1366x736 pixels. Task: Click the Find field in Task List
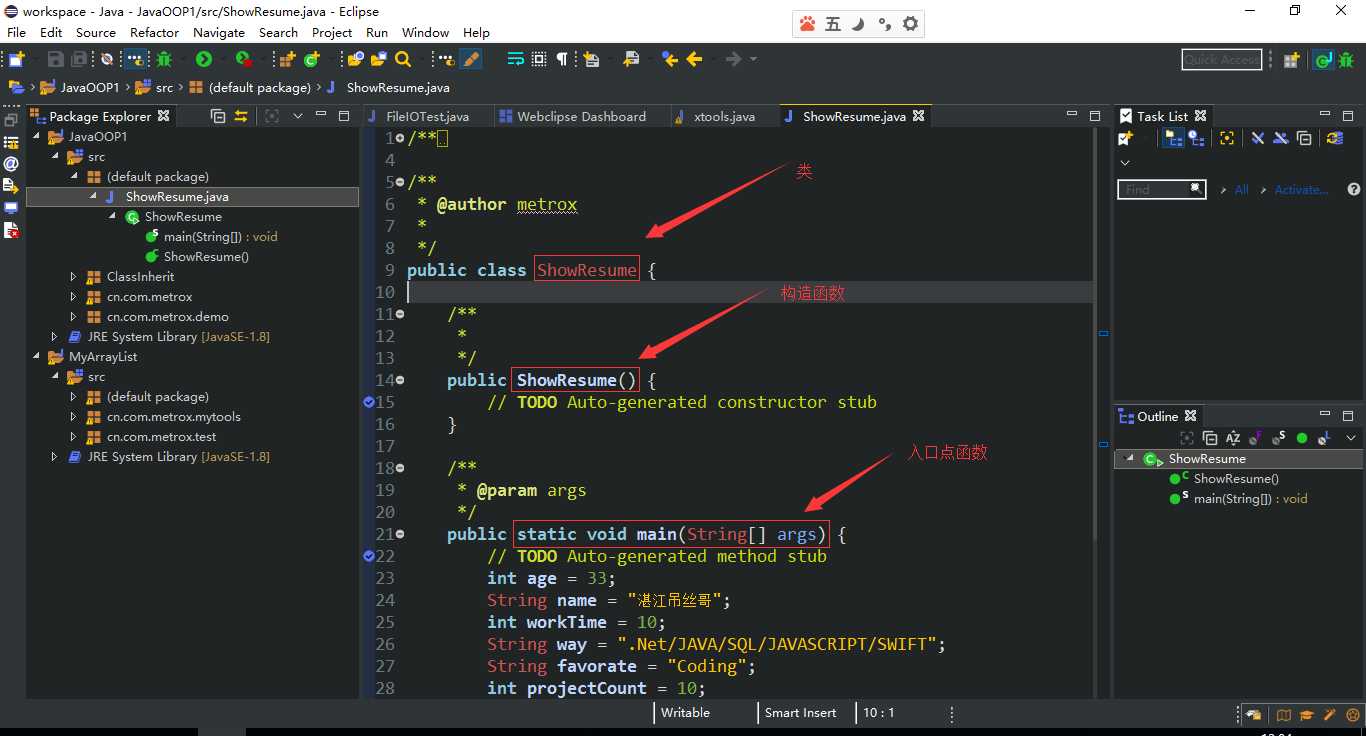pos(1160,189)
